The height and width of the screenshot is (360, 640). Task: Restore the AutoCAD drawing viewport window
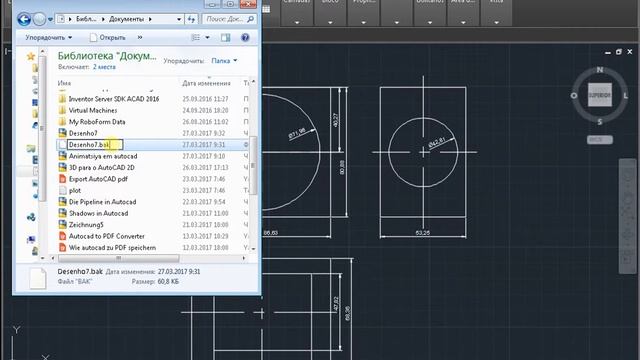click(619, 52)
